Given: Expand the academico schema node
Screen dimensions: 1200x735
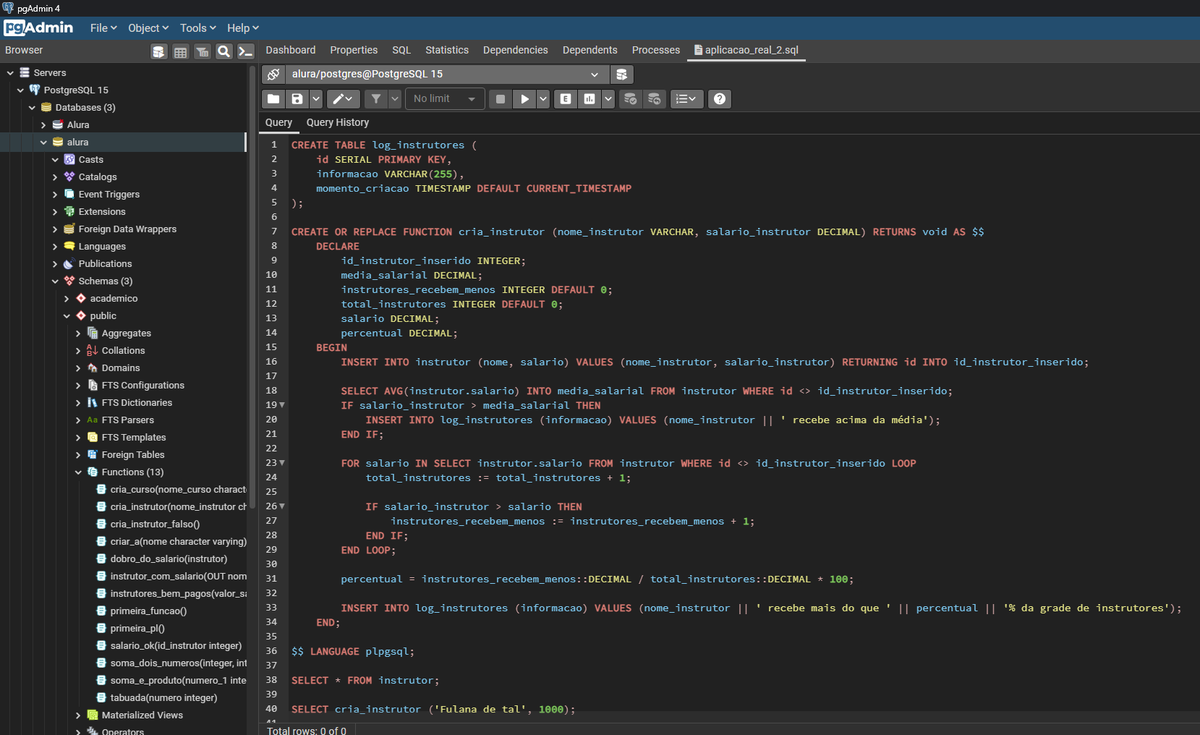Looking at the screenshot, I should coord(67,298).
